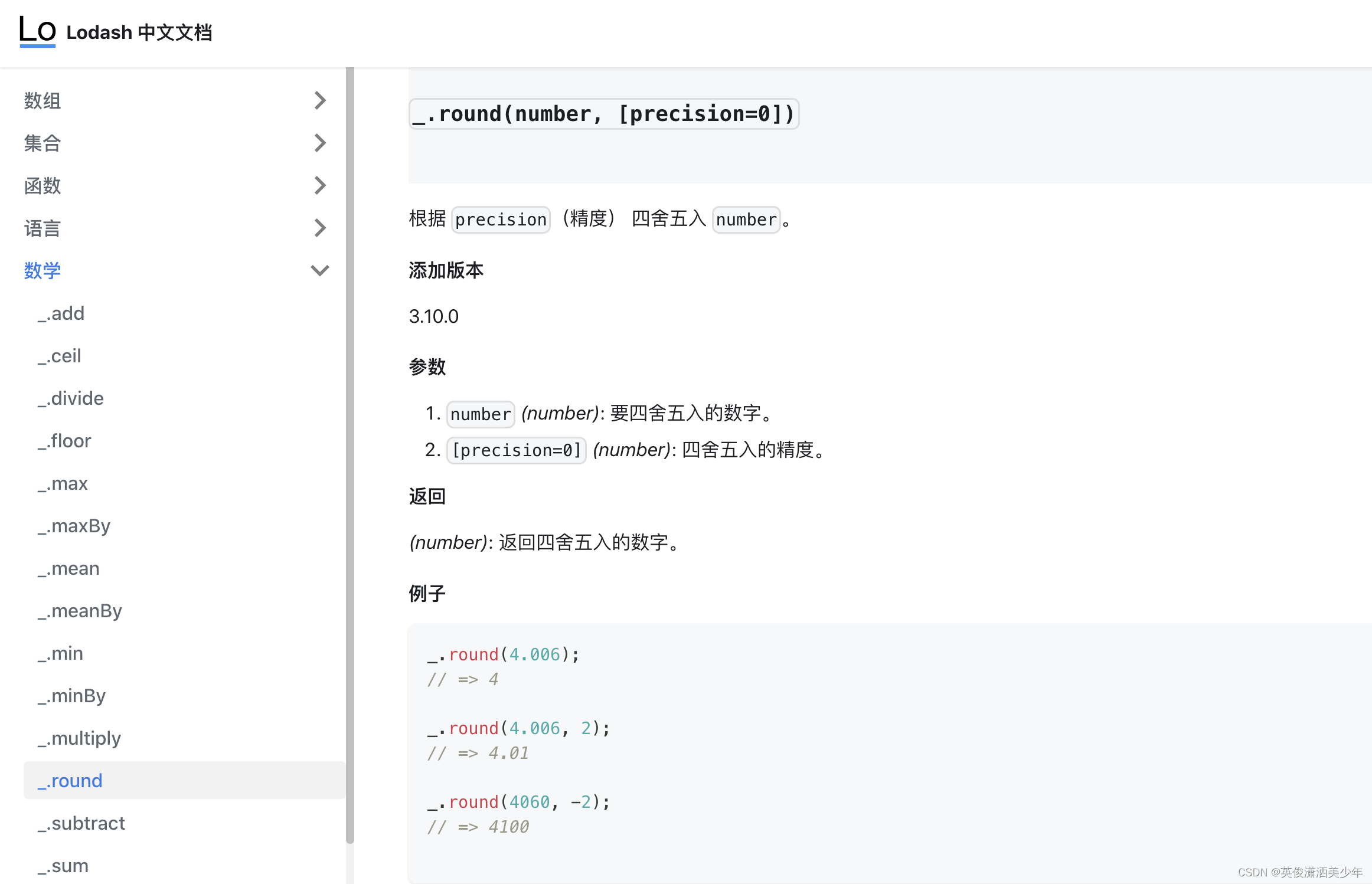Click the 例子 heading

[427, 593]
